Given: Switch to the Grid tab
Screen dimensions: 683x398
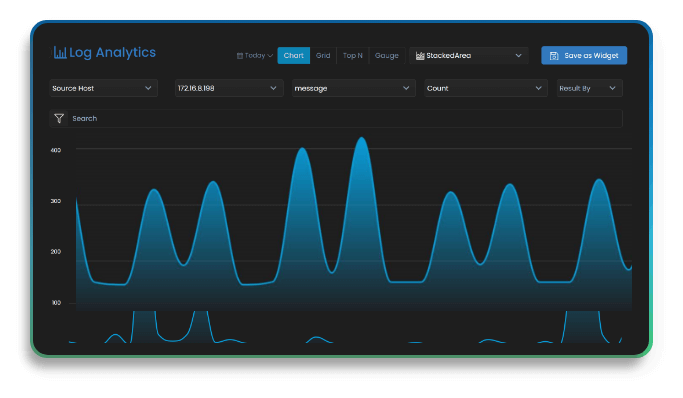Looking at the screenshot, I should [323, 56].
